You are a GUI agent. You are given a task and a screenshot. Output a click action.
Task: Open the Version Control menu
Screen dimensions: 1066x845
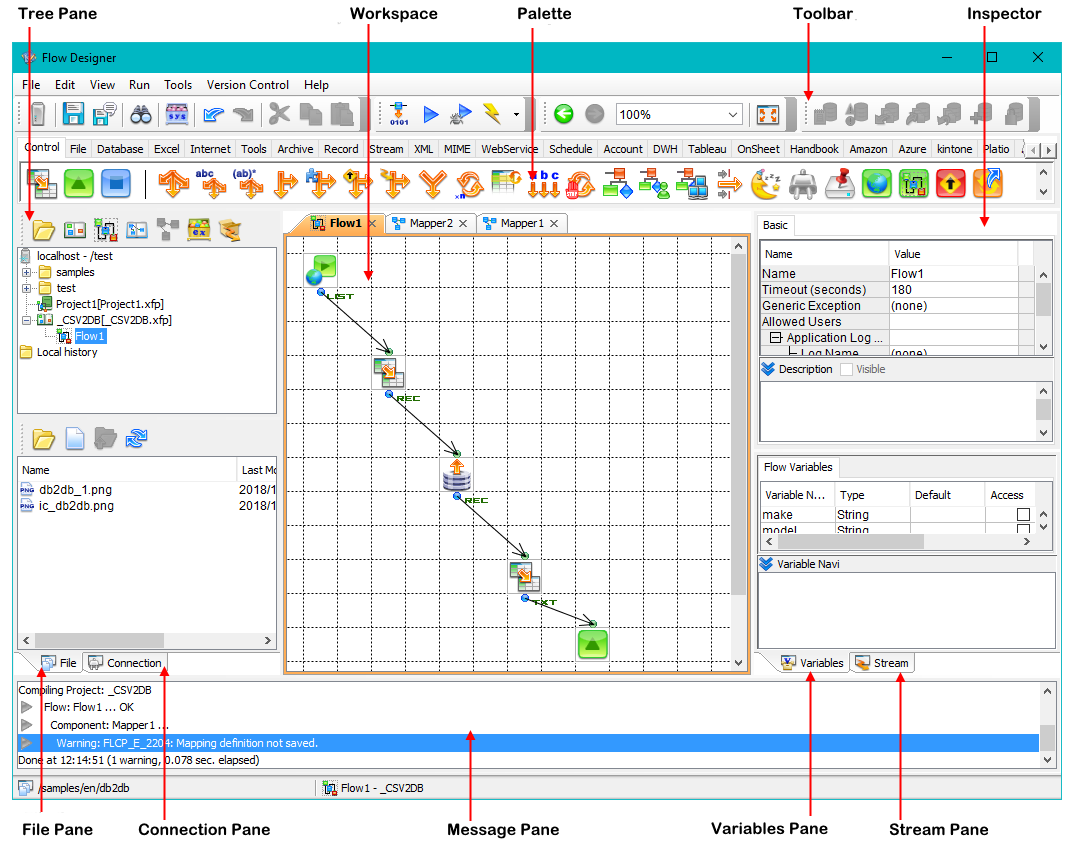coord(248,85)
